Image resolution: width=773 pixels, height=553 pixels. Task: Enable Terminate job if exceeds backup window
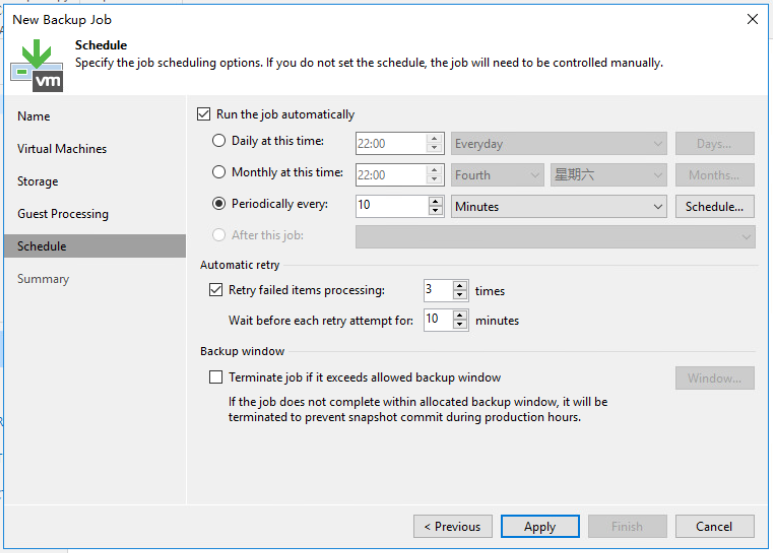[215, 377]
